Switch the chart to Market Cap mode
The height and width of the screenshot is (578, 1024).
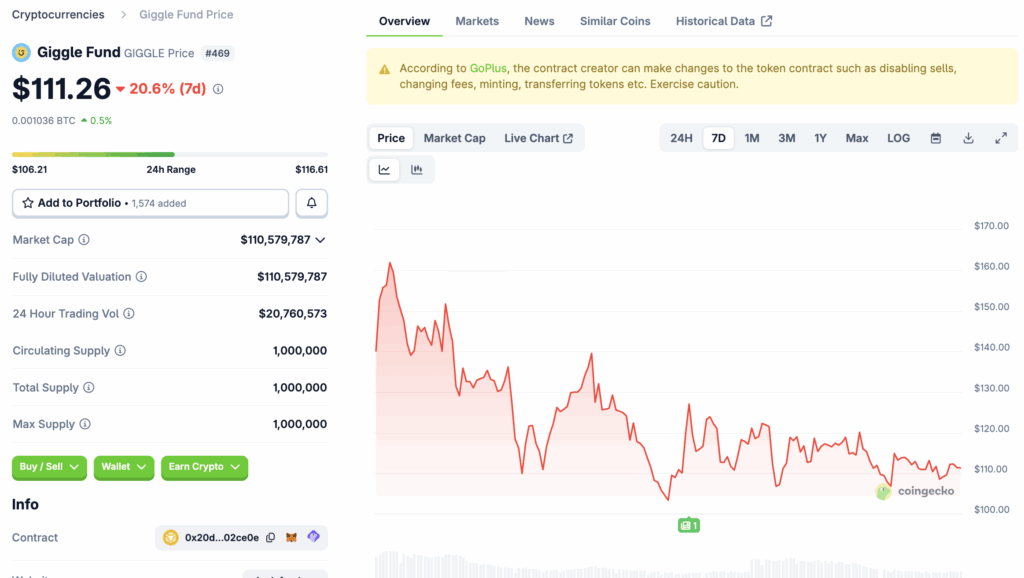pos(455,138)
